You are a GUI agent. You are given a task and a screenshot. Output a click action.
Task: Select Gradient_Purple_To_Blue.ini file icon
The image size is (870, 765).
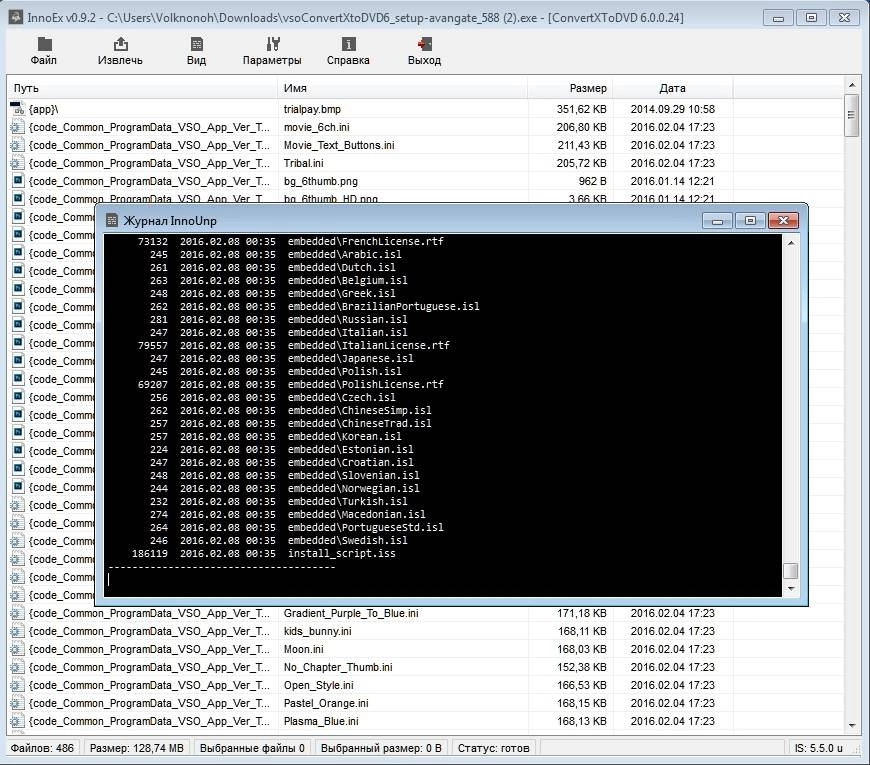tap(18, 613)
